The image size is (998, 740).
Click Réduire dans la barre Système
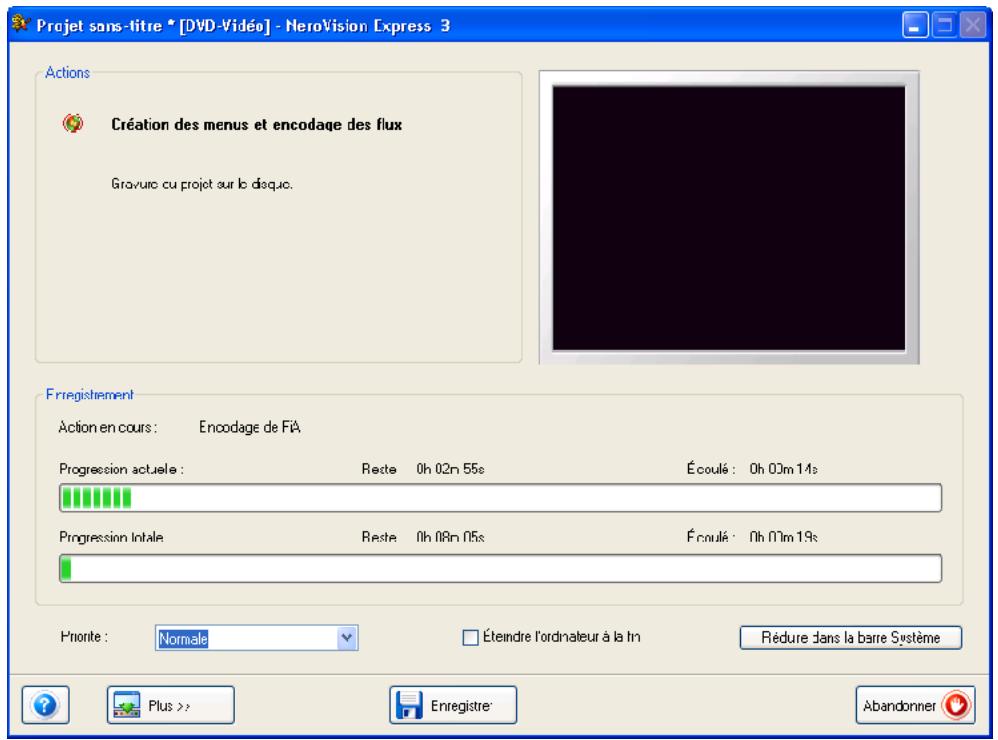click(x=850, y=638)
